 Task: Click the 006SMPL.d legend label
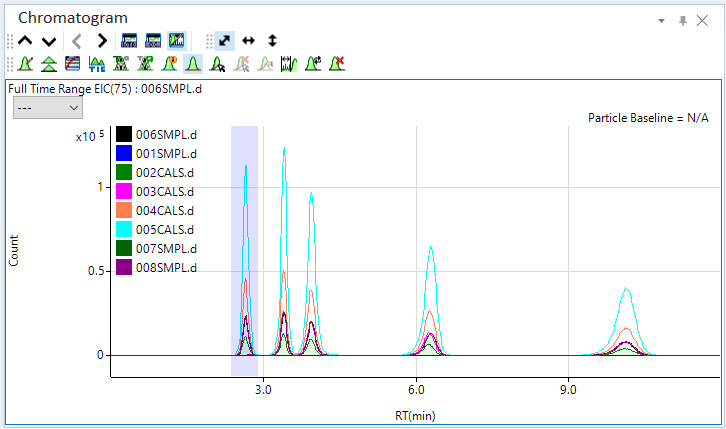[166, 135]
